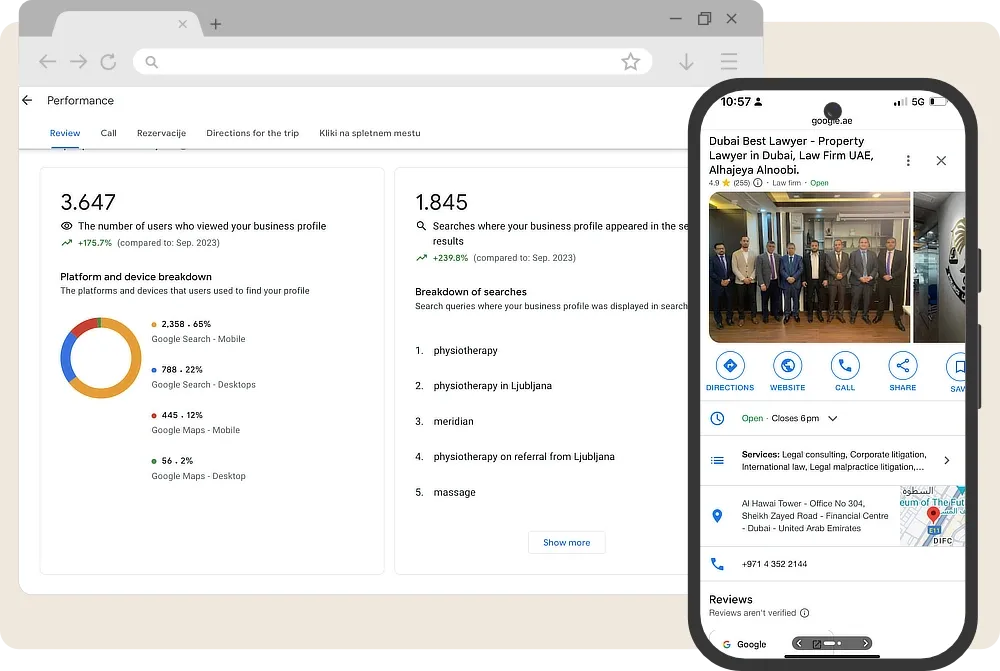This screenshot has height=671, width=1000.
Task: Click the phone icon beside +971 number
Action: [717, 564]
